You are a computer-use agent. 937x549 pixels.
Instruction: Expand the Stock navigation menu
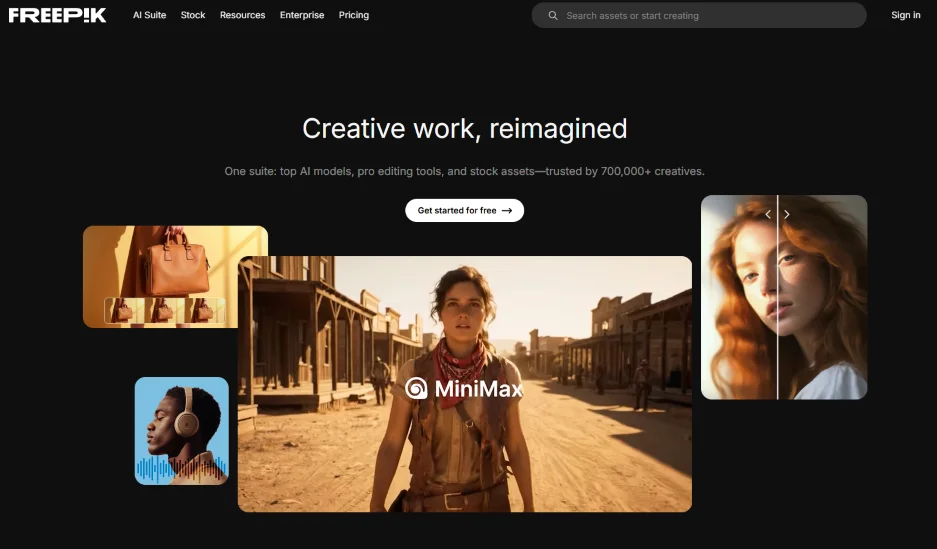click(193, 15)
